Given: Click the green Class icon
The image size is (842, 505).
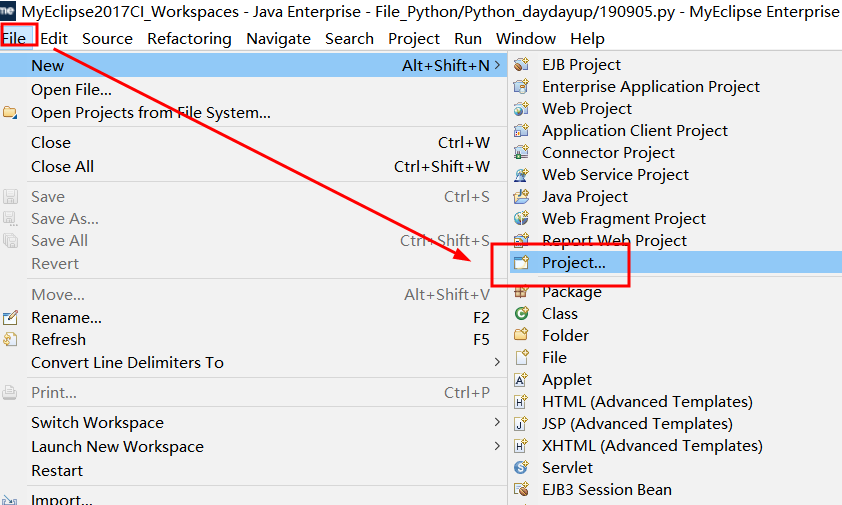Looking at the screenshot, I should tap(521, 314).
